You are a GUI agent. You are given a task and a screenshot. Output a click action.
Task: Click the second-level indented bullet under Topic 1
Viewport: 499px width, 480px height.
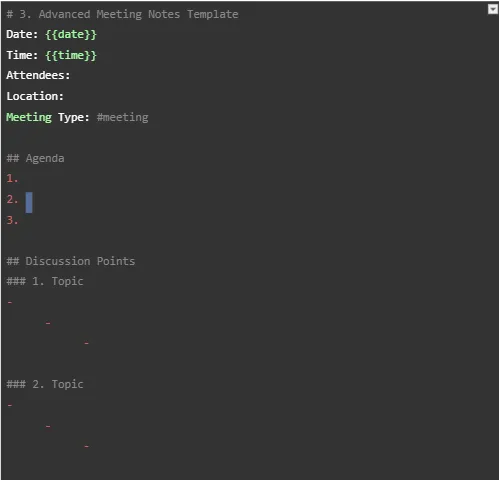pos(48,323)
